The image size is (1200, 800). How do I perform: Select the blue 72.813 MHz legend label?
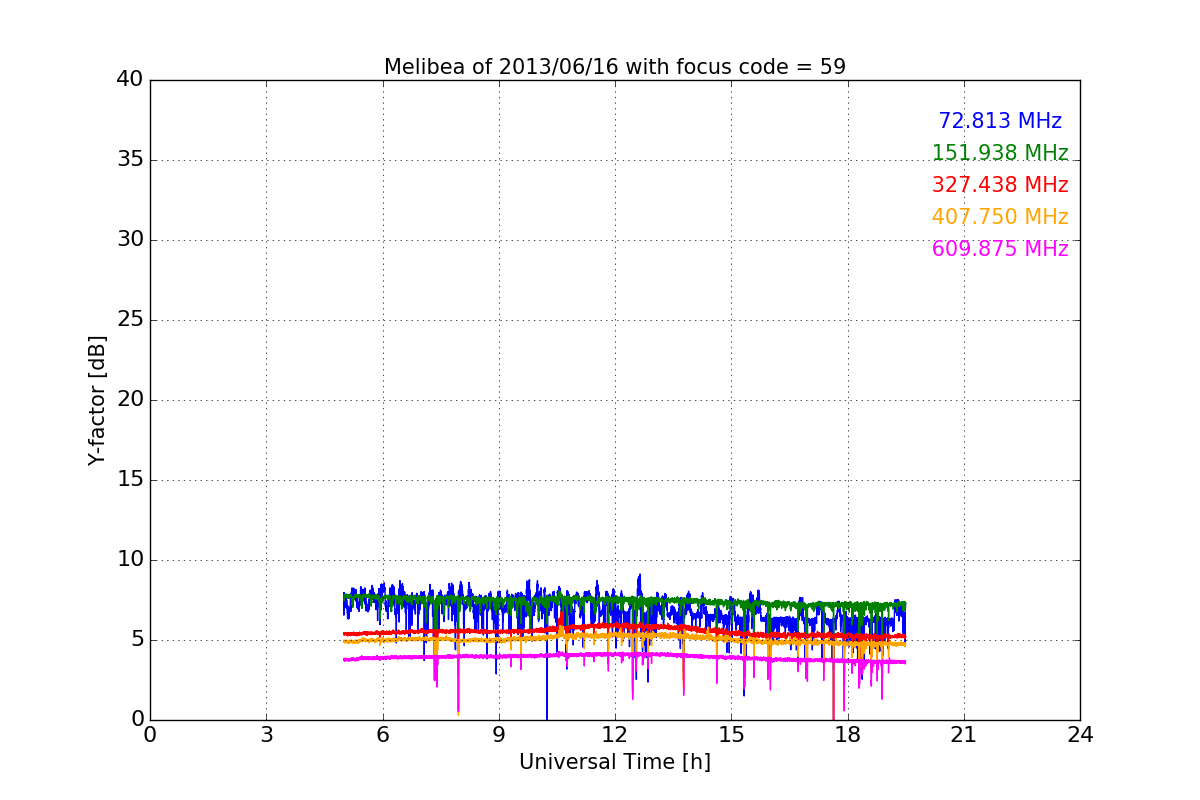999,121
